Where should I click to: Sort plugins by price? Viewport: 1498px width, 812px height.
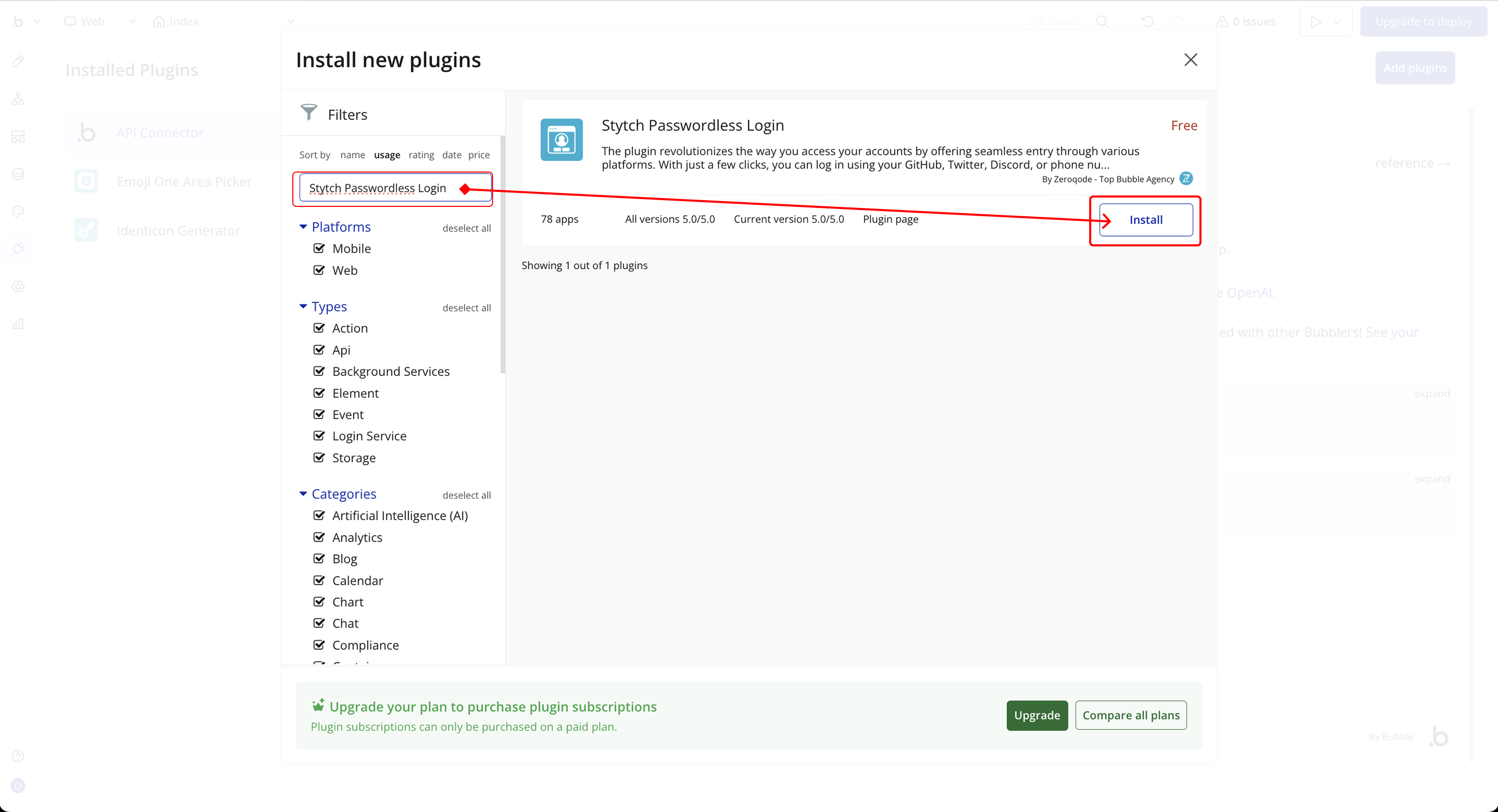point(479,154)
